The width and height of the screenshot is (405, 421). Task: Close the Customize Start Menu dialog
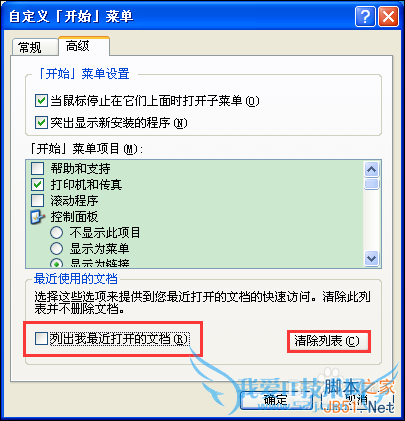point(388,16)
